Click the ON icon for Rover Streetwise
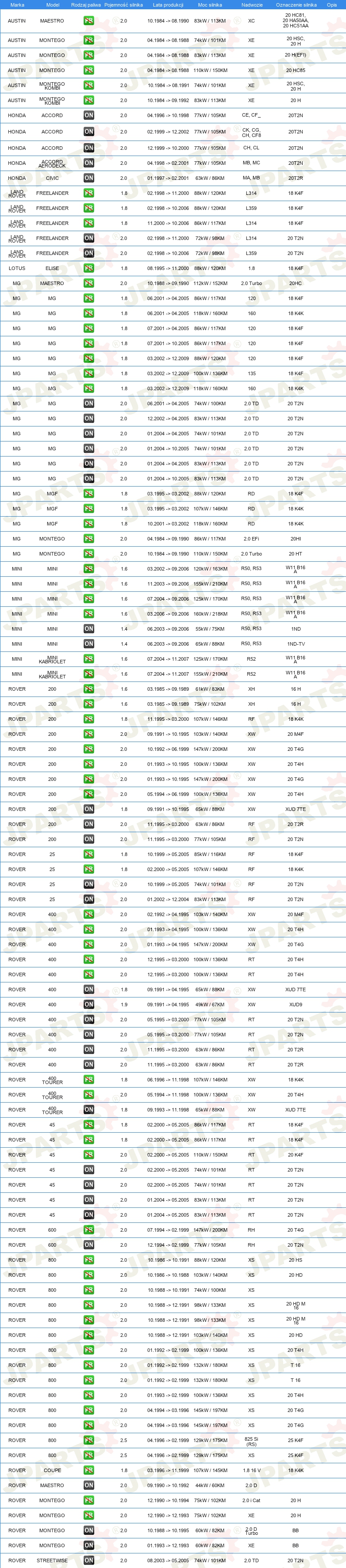Viewport: 346px width, 1568px height. coord(89,1560)
